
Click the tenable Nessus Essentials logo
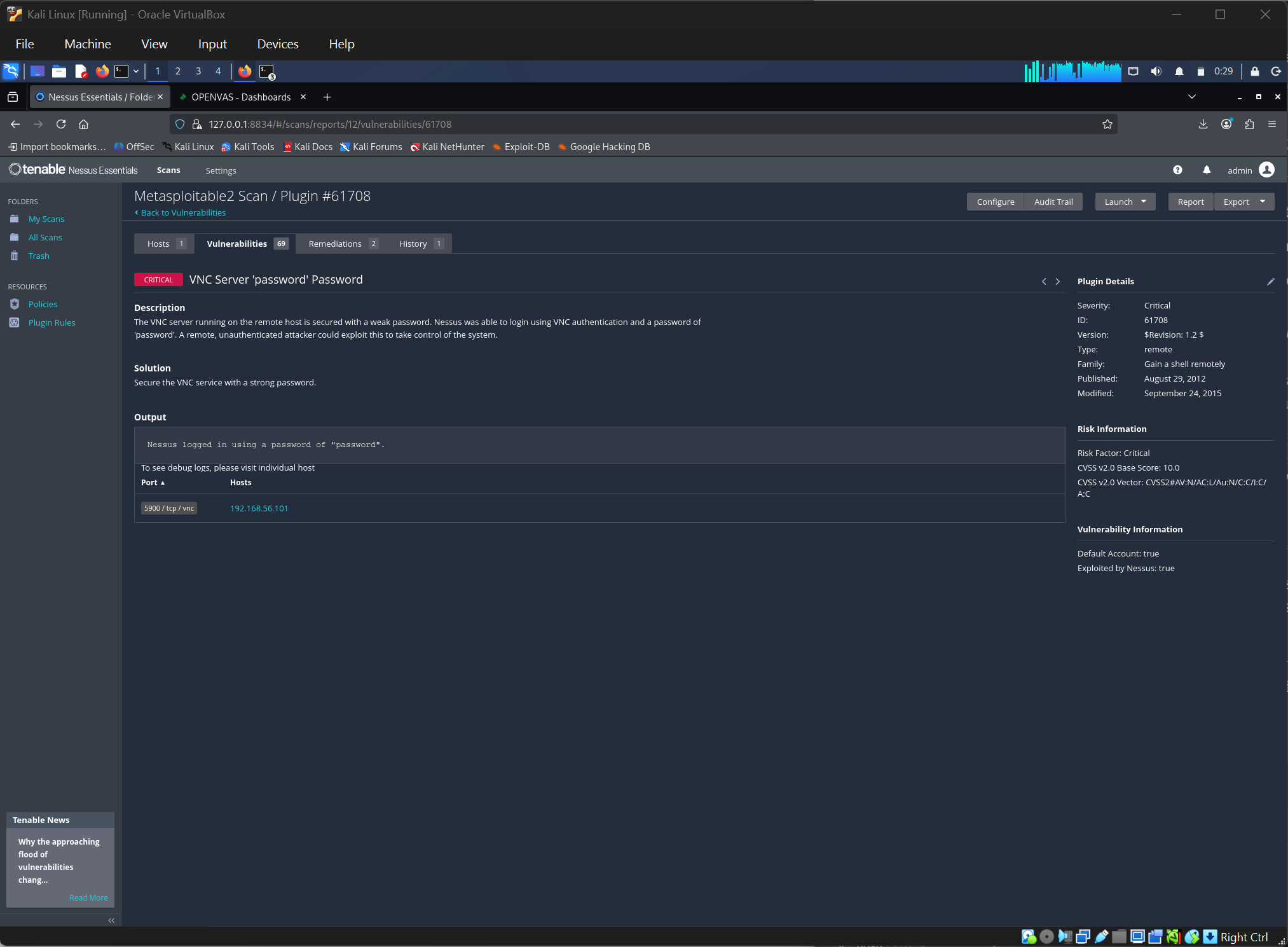pyautogui.click(x=73, y=170)
